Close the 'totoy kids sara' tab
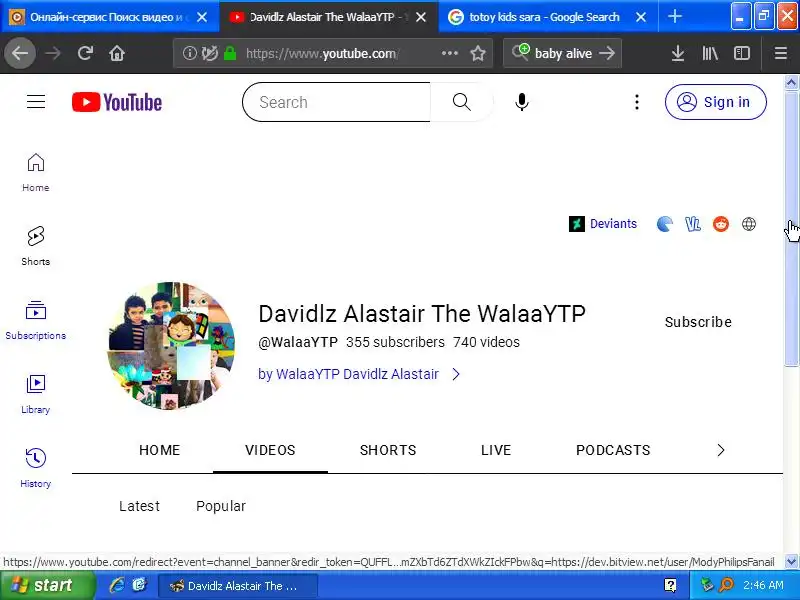Screen dimensions: 800x600 [641, 17]
